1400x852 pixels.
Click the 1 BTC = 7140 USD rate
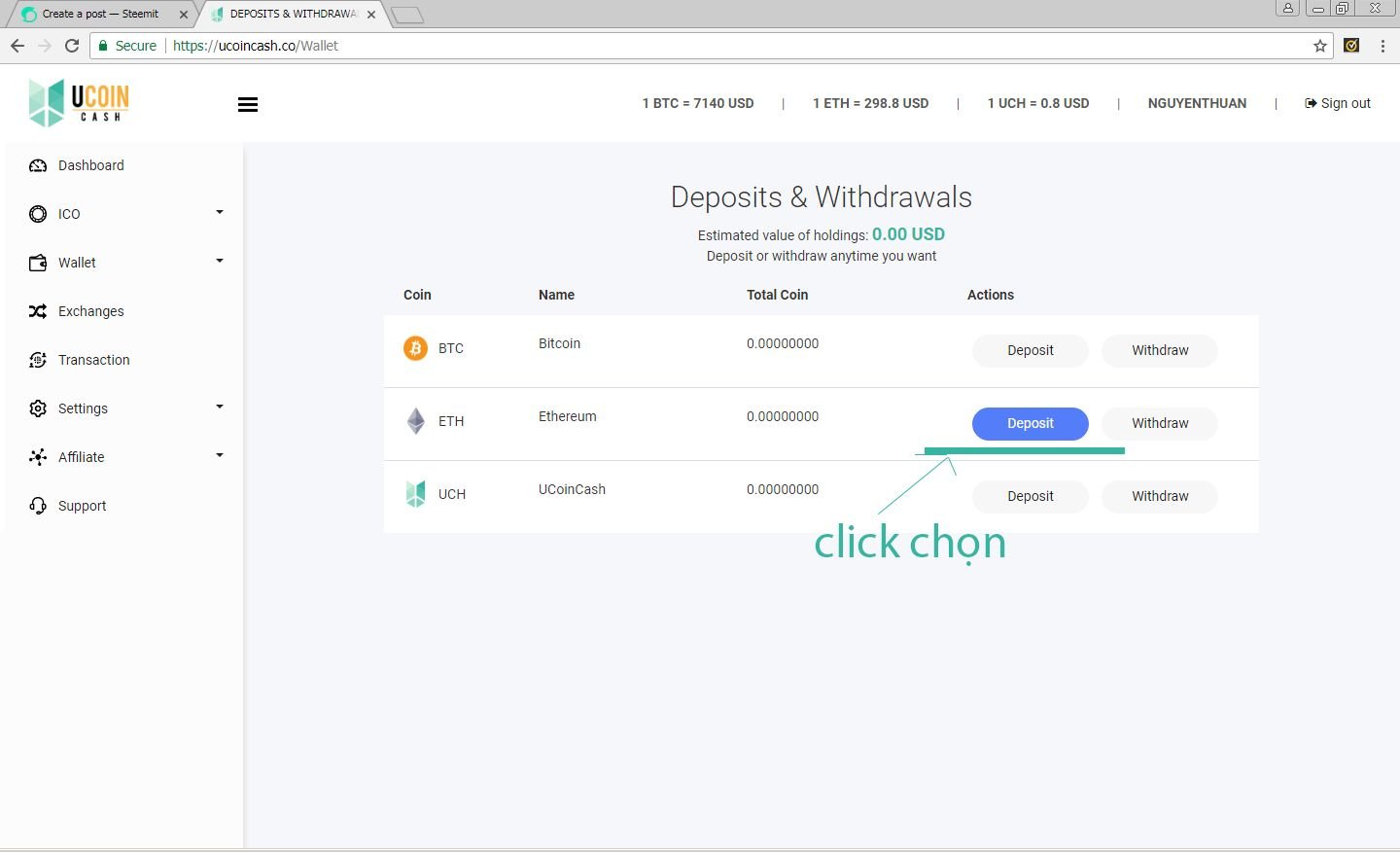(698, 103)
